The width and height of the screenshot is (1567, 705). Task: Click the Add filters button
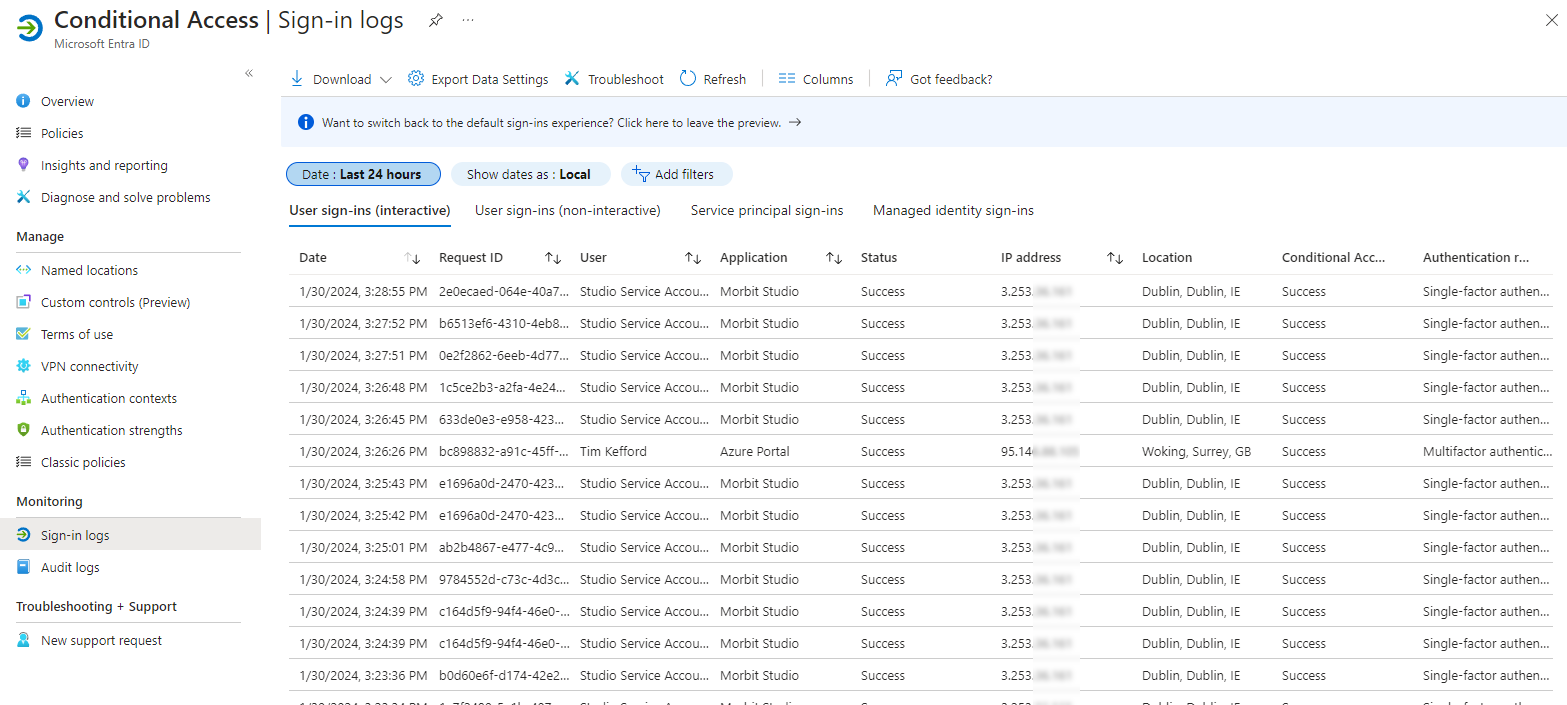pos(676,174)
